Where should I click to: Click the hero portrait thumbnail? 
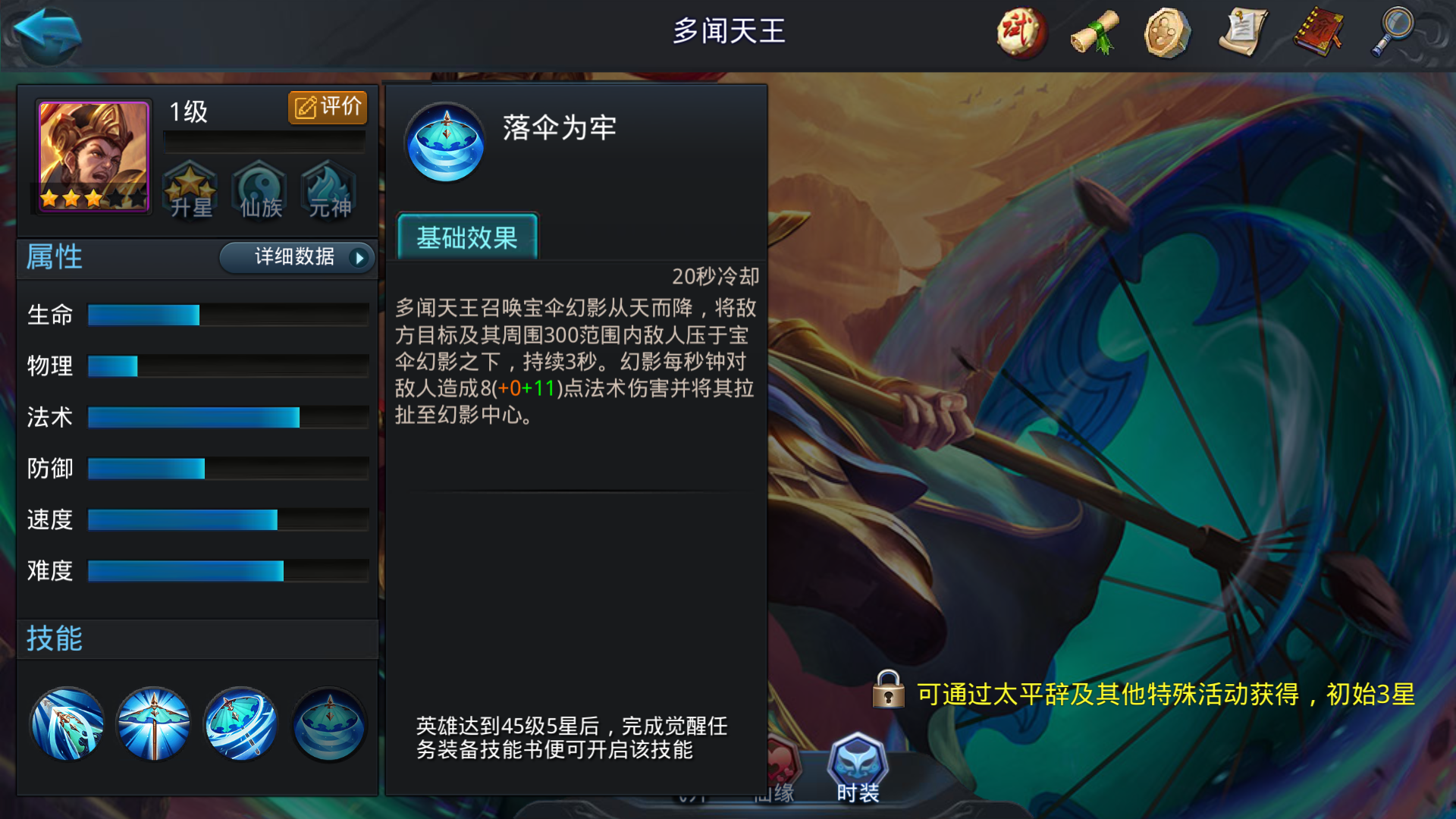tap(93, 156)
